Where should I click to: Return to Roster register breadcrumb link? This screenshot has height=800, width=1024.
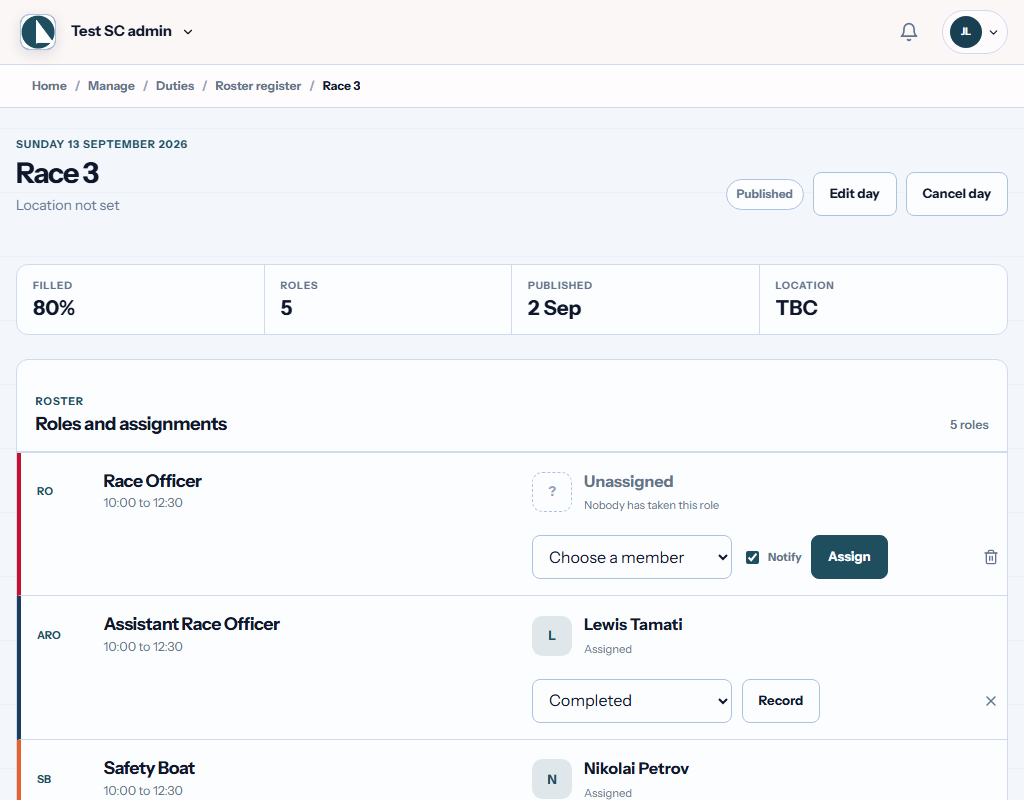(x=258, y=86)
